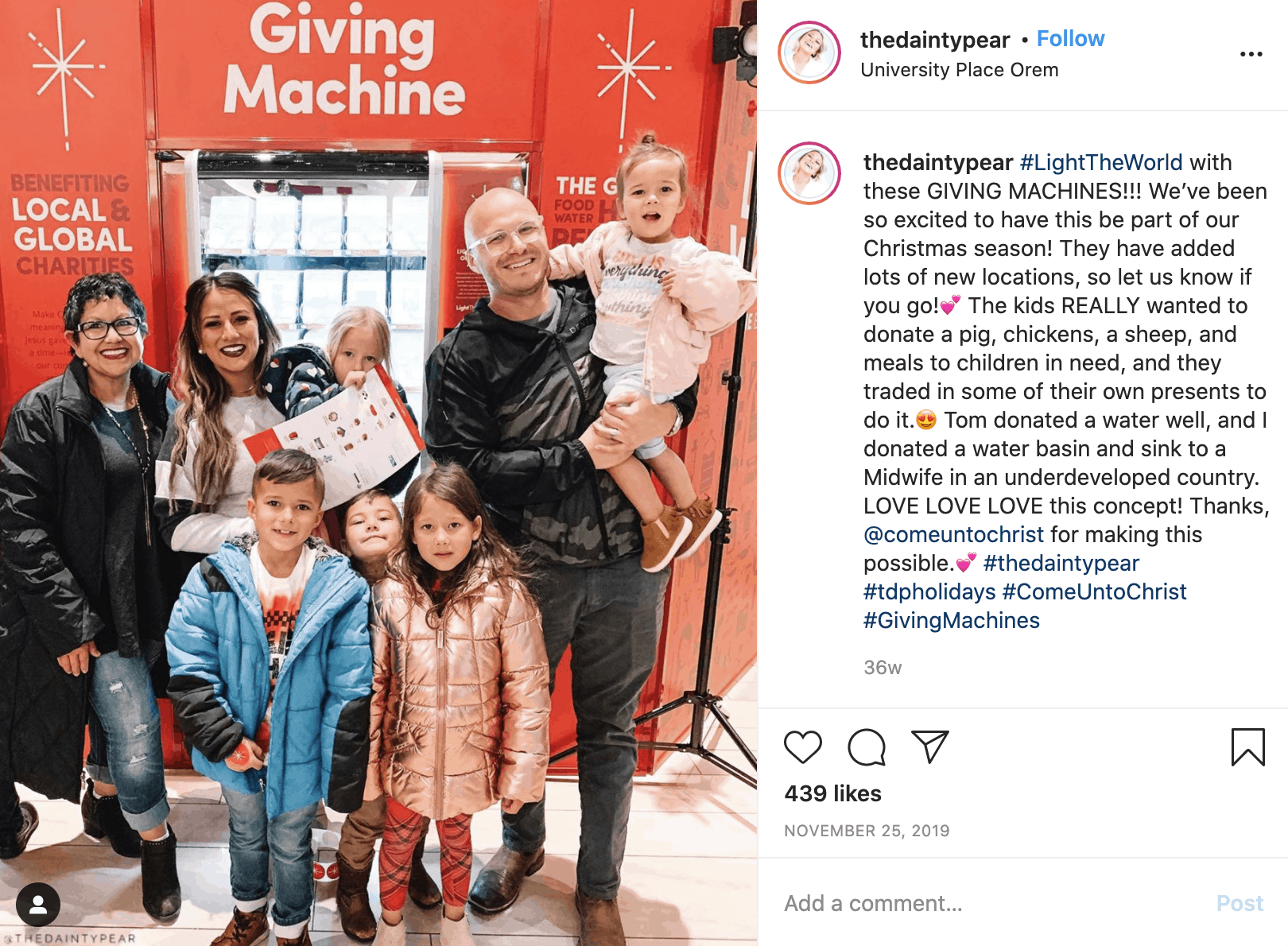This screenshot has width=1288, height=946.
Task: Share post with paper plane icon
Action: coord(930,746)
